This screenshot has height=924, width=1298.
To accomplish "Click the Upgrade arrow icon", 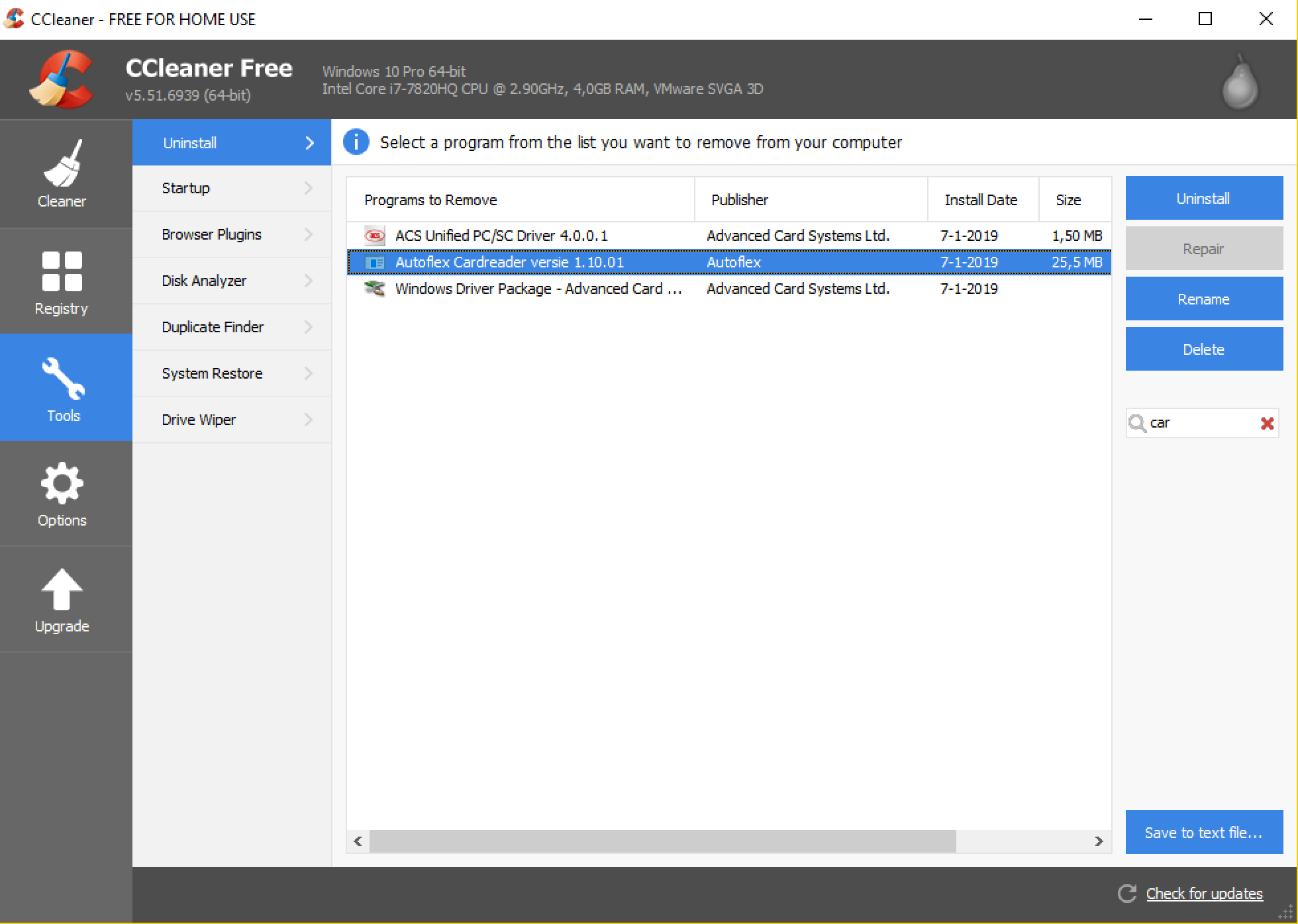I will point(62,590).
